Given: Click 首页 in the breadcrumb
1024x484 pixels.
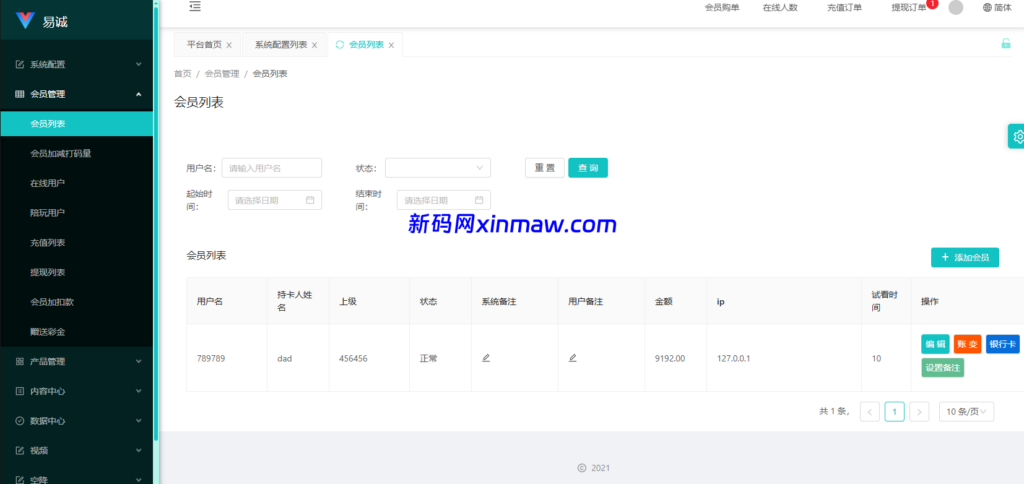Looking at the screenshot, I should 182,74.
